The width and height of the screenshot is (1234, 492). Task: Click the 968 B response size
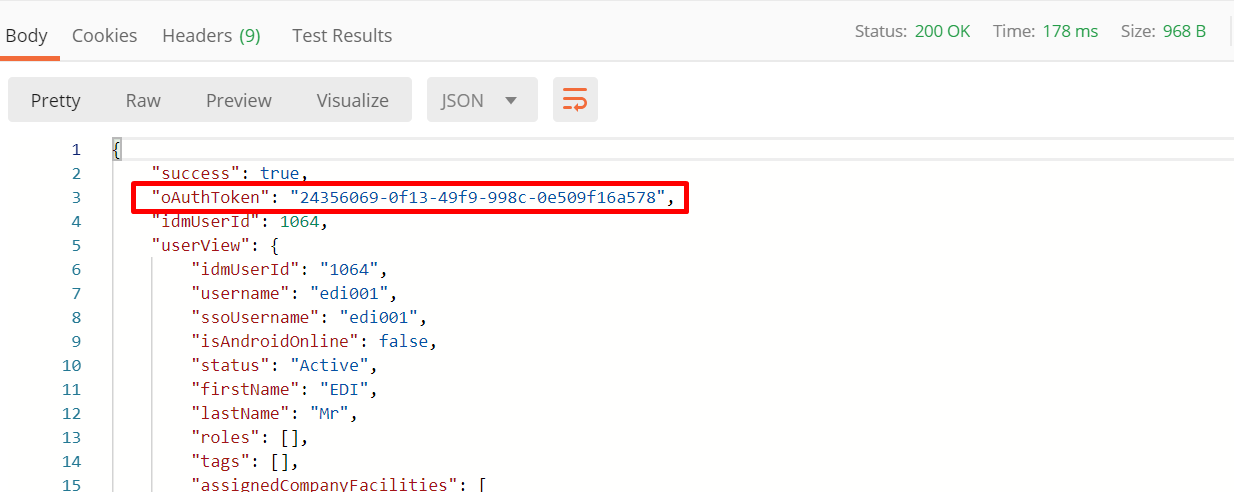1184,31
